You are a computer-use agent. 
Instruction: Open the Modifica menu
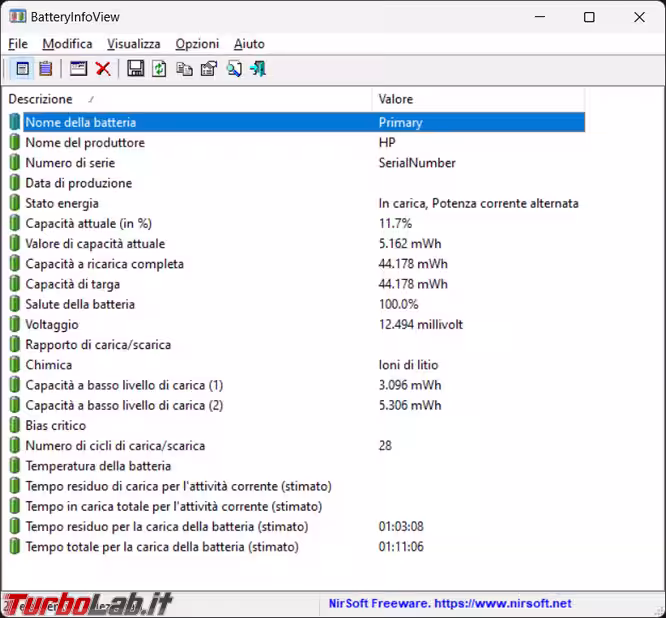[x=67, y=44]
